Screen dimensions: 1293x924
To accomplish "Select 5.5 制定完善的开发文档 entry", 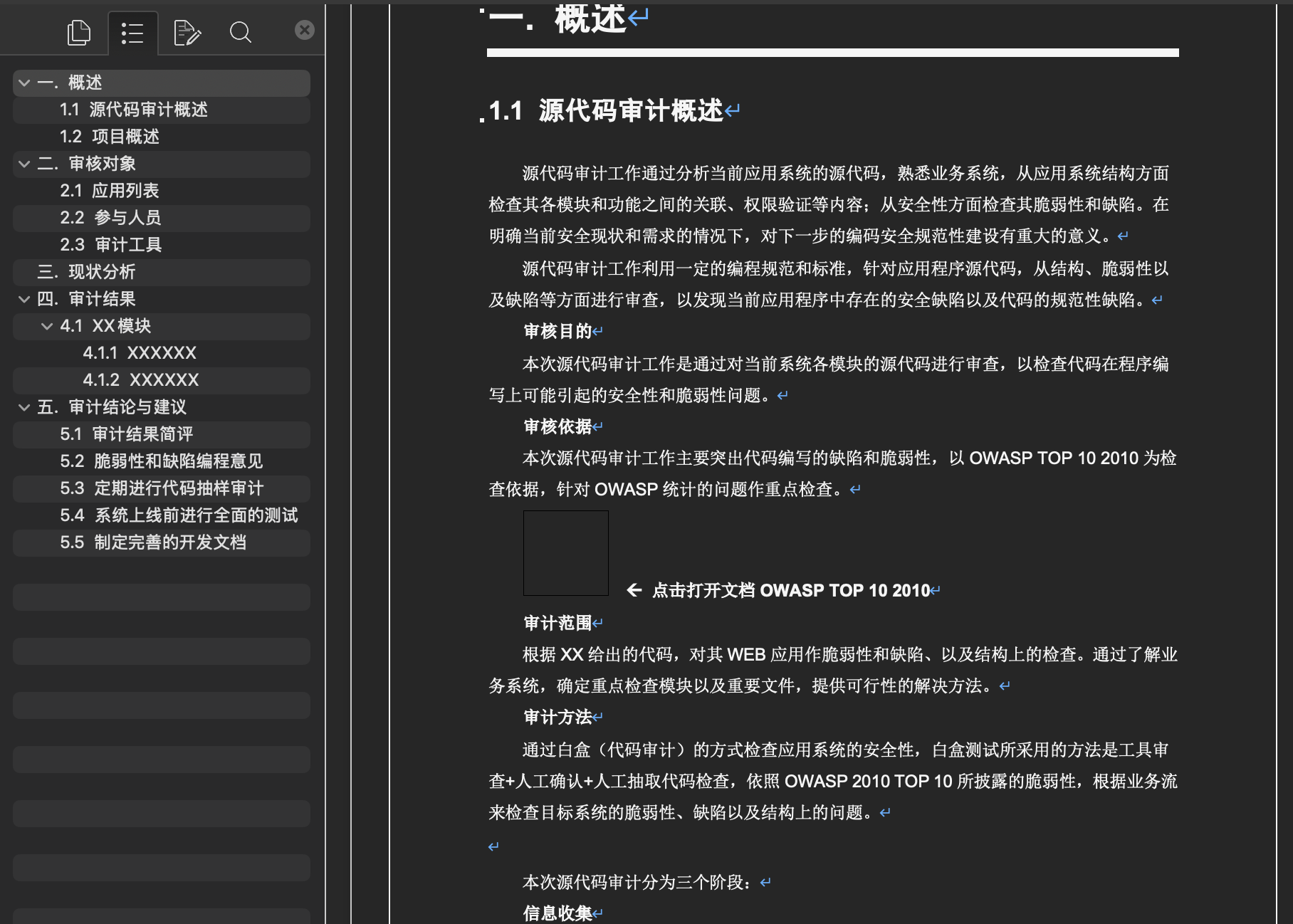I will pos(153,542).
